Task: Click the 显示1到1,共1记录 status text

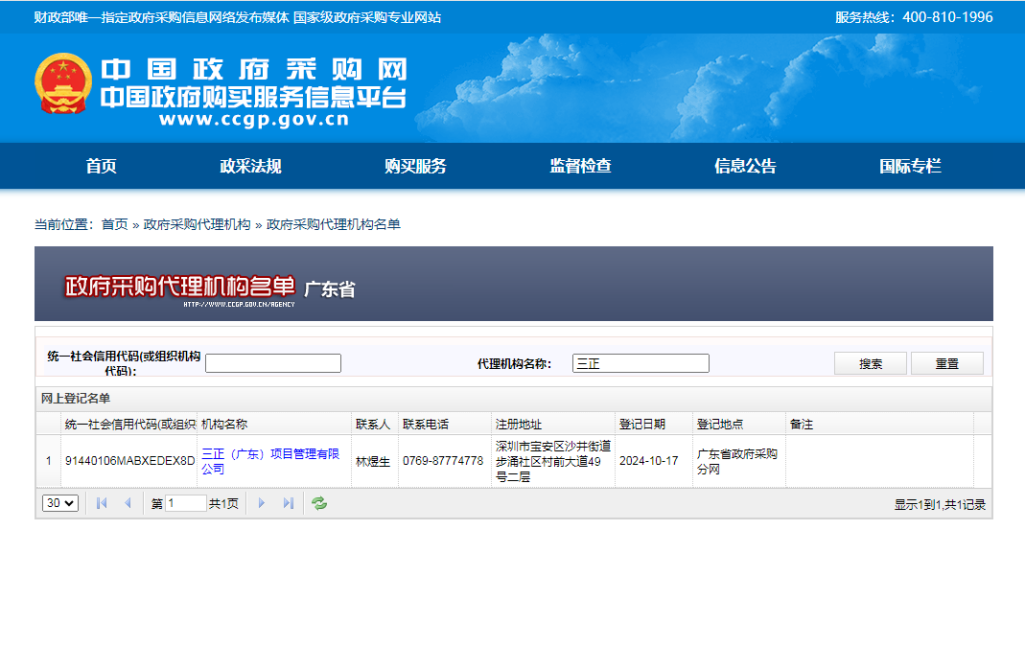Action: pyautogui.click(x=939, y=504)
